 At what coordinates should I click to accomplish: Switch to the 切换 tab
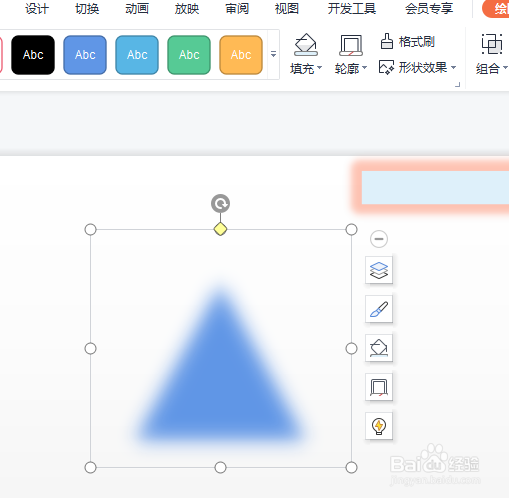[x=87, y=9]
